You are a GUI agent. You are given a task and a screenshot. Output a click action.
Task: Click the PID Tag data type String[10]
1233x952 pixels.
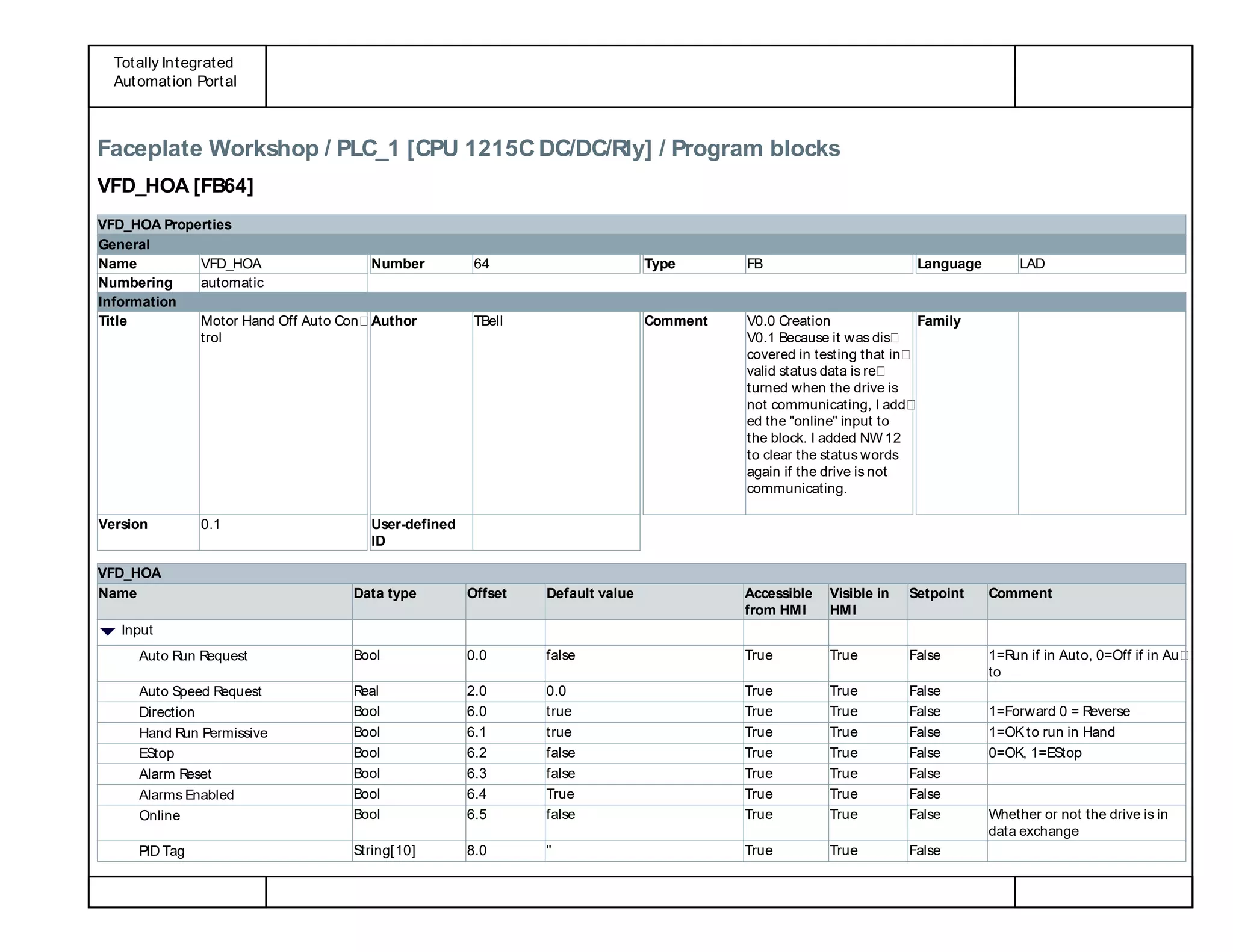384,851
